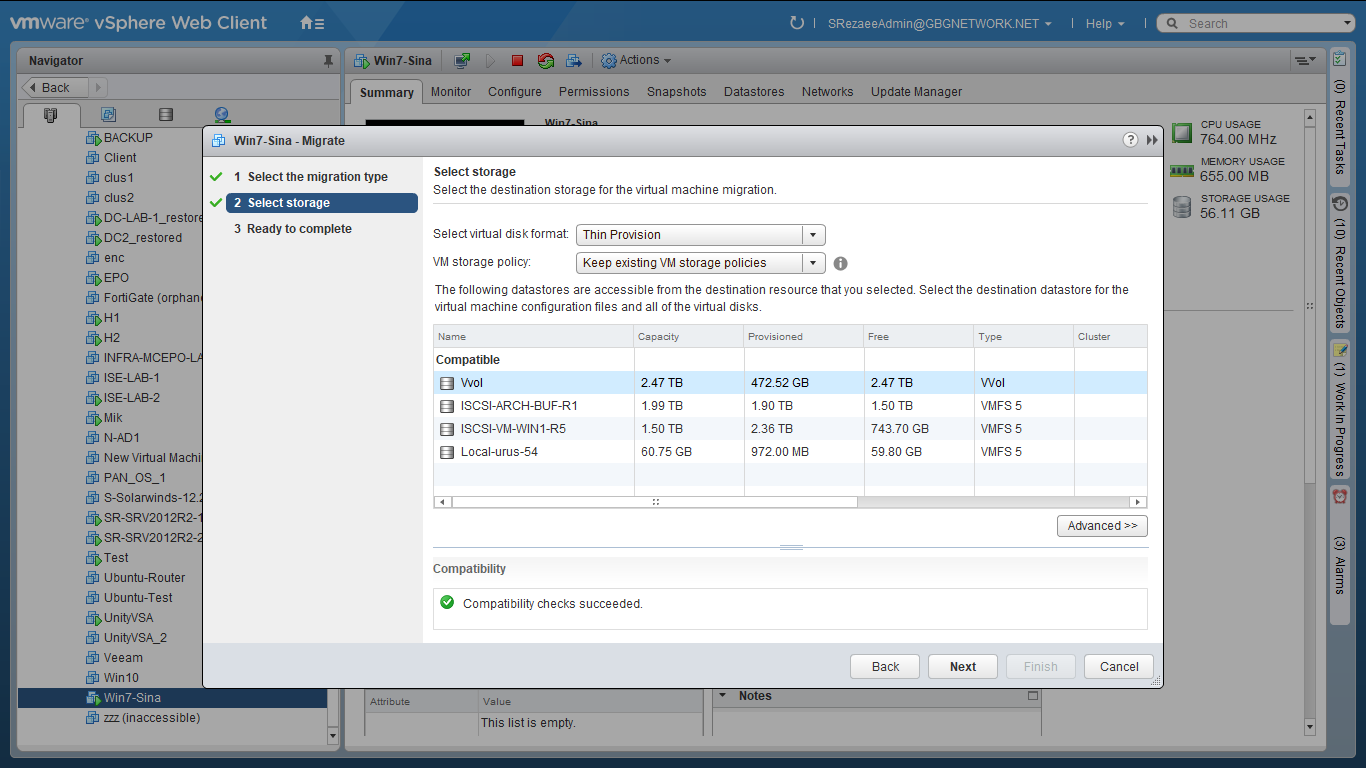Open the view options menu at top right
1366x768 pixels.
[1304, 61]
